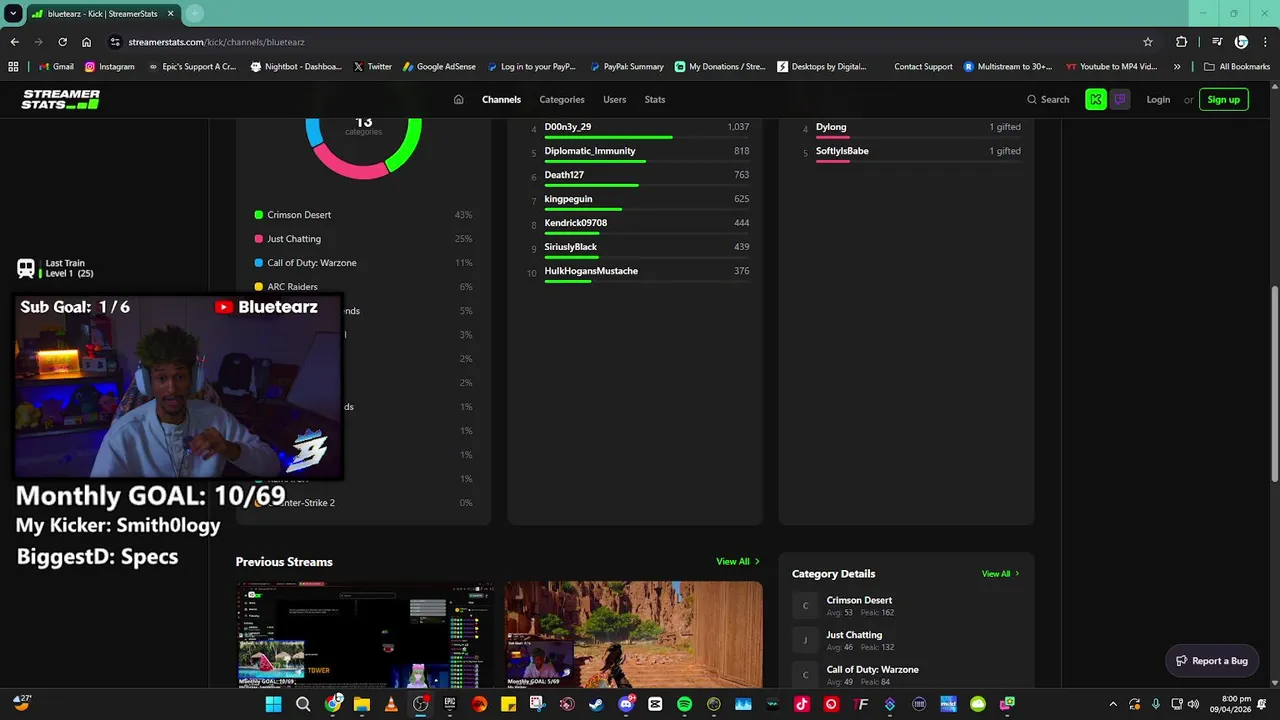Click the Sign up button
The width and height of the screenshot is (1280, 720).
coord(1223,100)
